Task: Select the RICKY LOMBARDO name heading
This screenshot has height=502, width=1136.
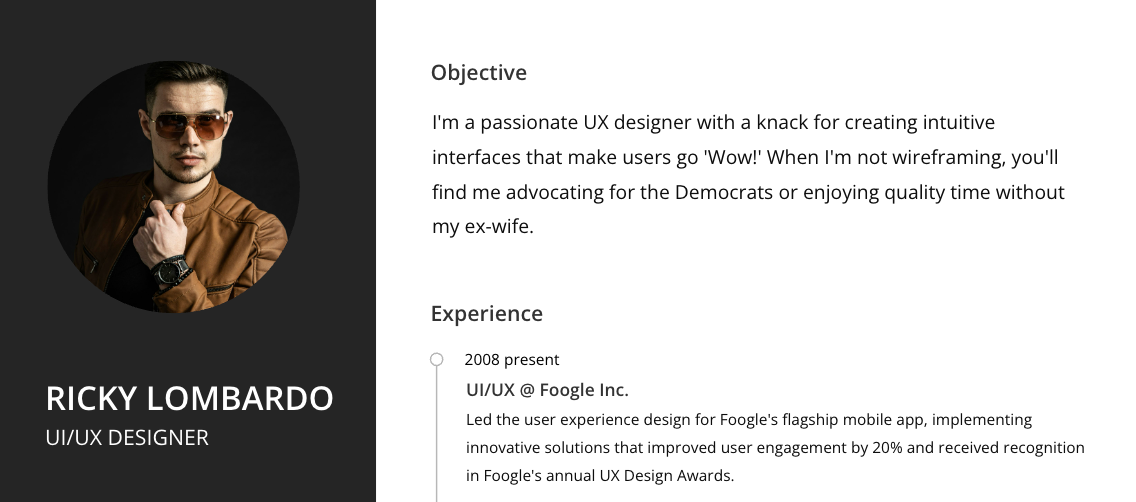Action: click(x=189, y=398)
